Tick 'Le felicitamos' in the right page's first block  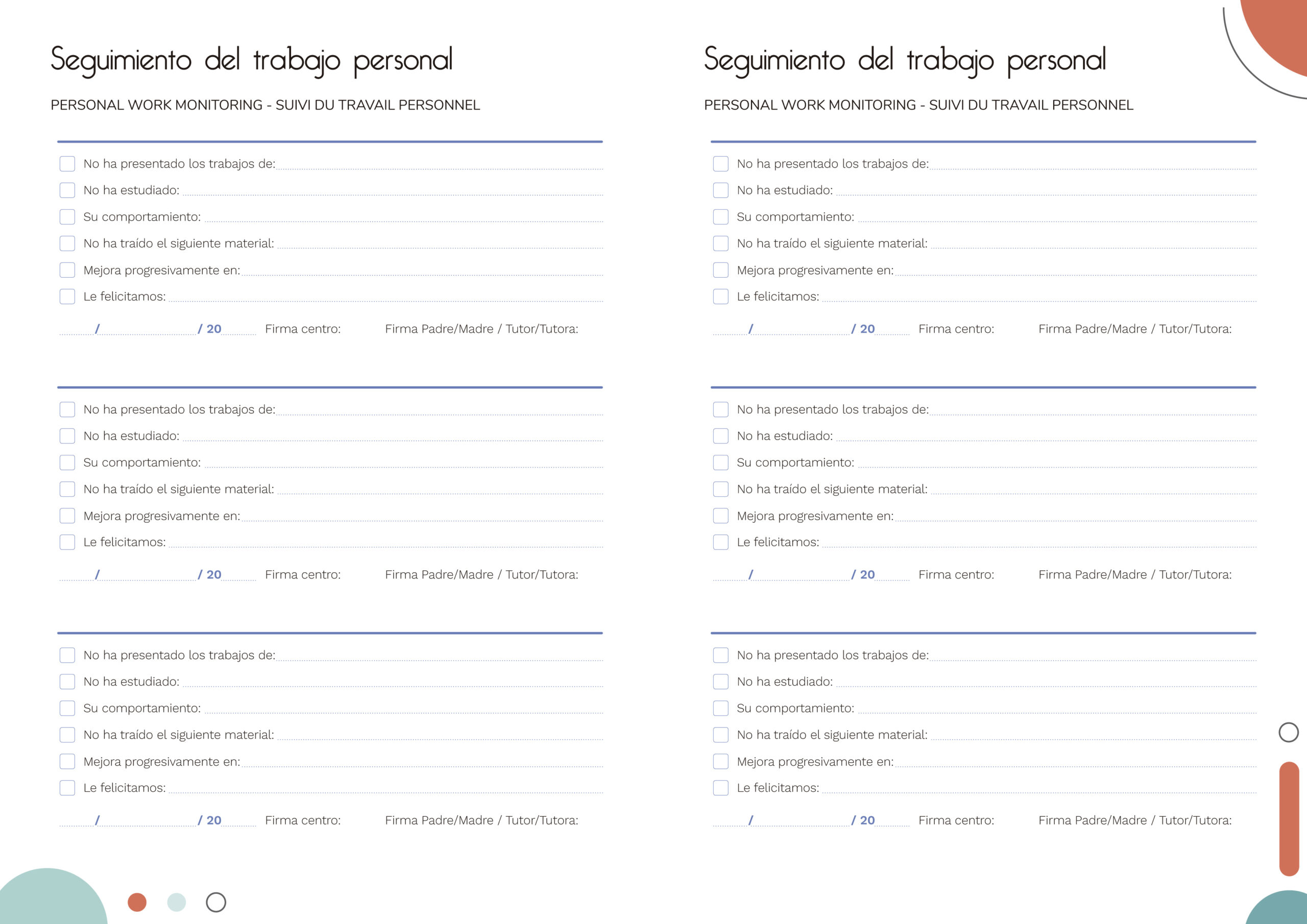pyautogui.click(x=721, y=297)
